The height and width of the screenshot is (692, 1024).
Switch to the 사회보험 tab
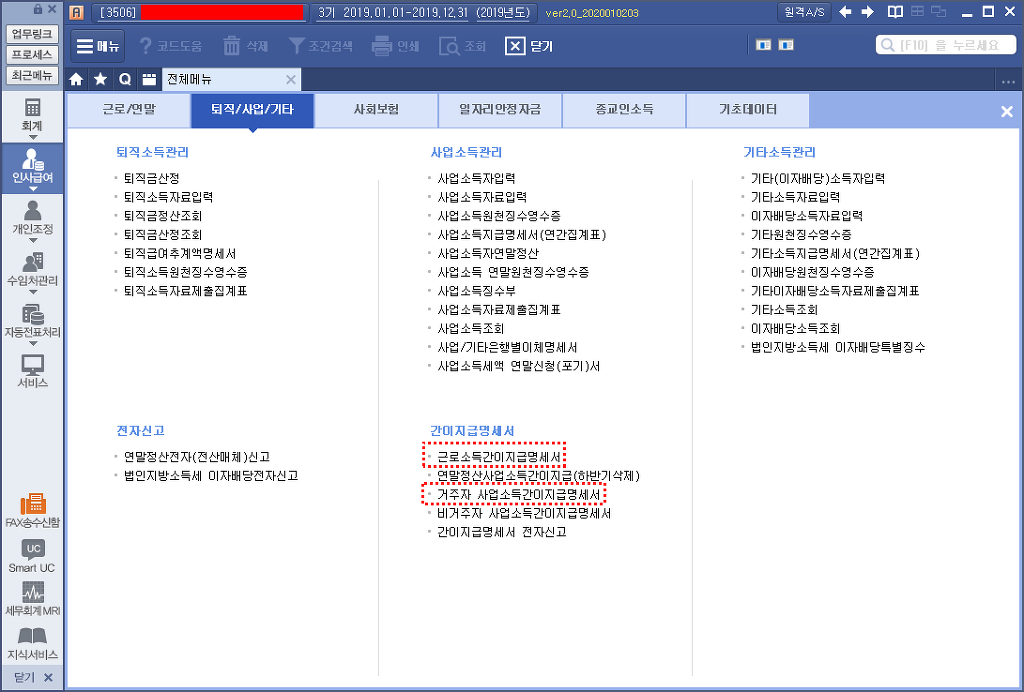click(376, 110)
